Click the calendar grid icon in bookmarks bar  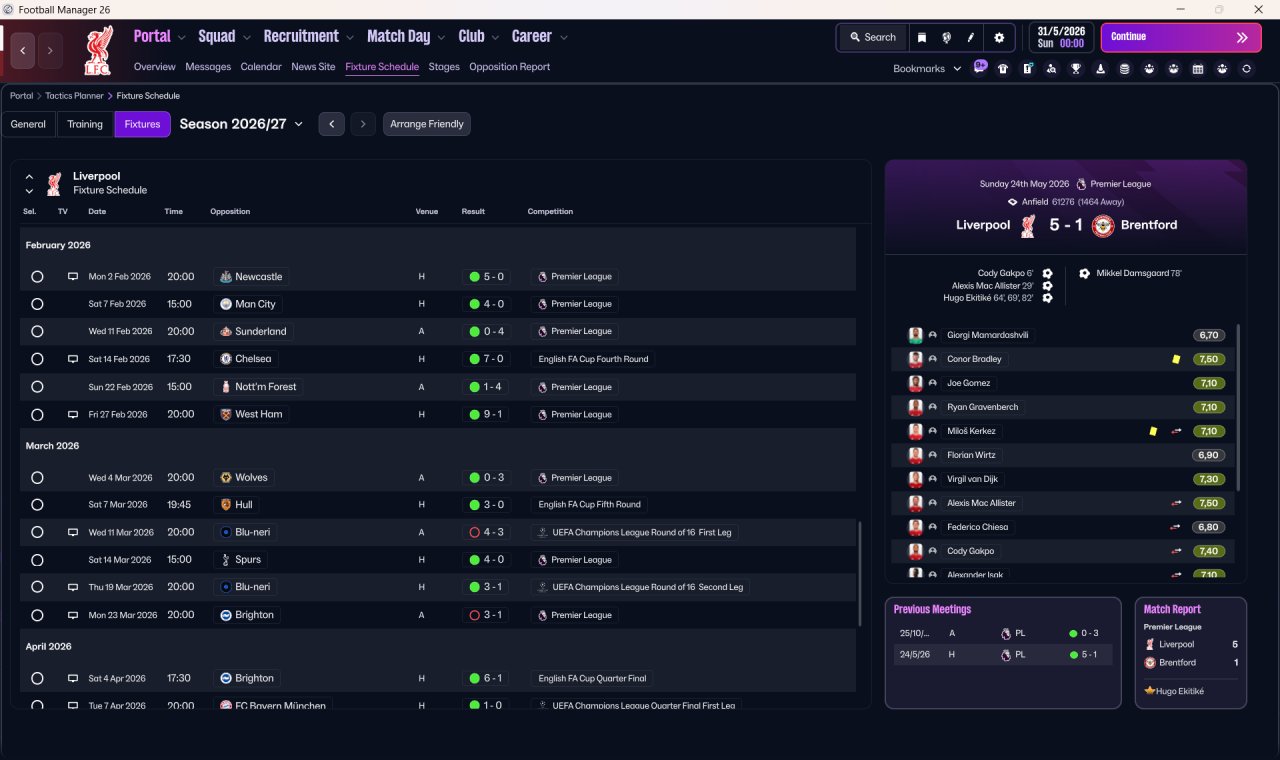(1198, 69)
